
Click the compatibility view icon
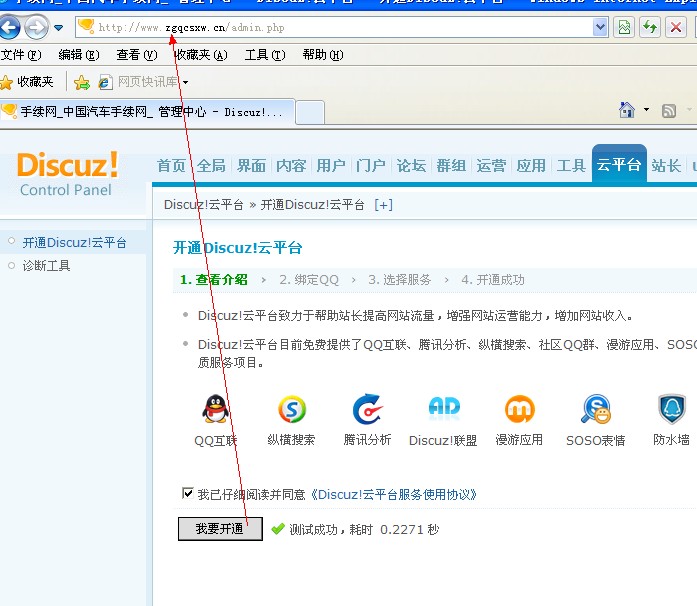click(624, 28)
